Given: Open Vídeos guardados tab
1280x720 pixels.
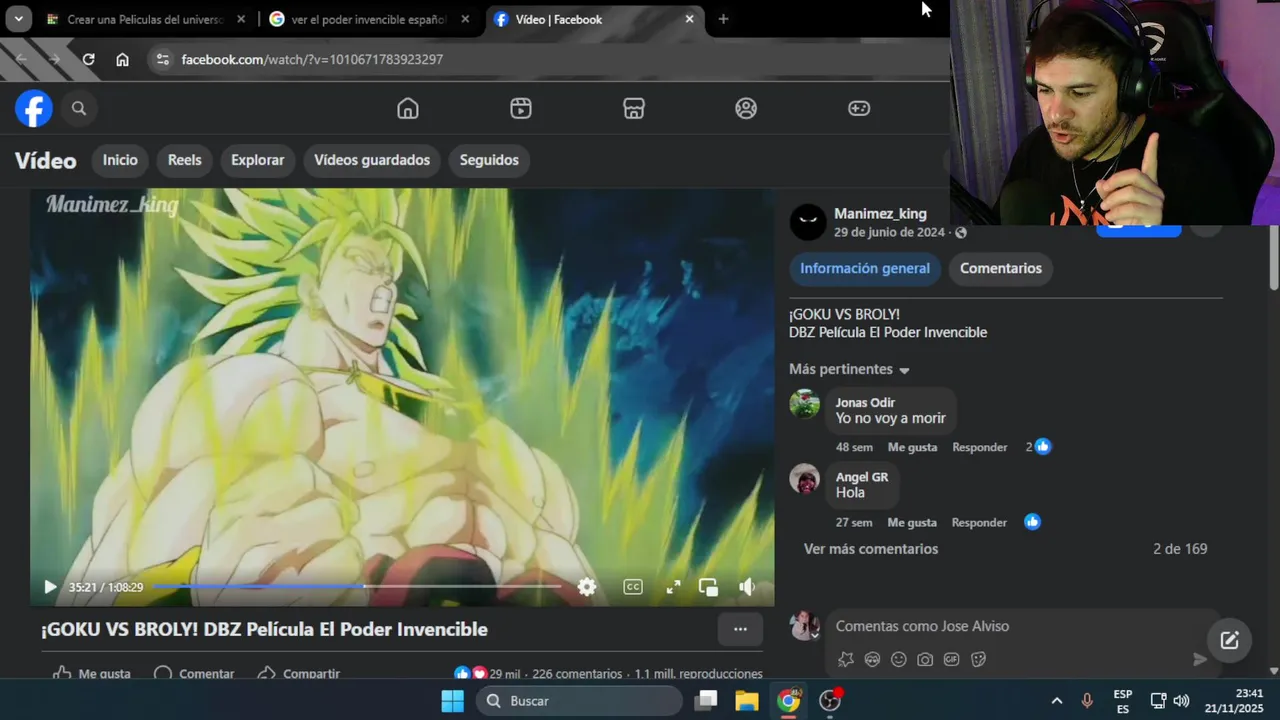Looking at the screenshot, I should pyautogui.click(x=372, y=160).
